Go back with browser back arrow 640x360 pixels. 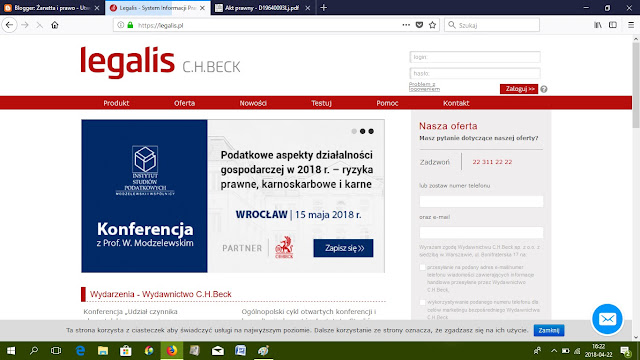pos(9,25)
